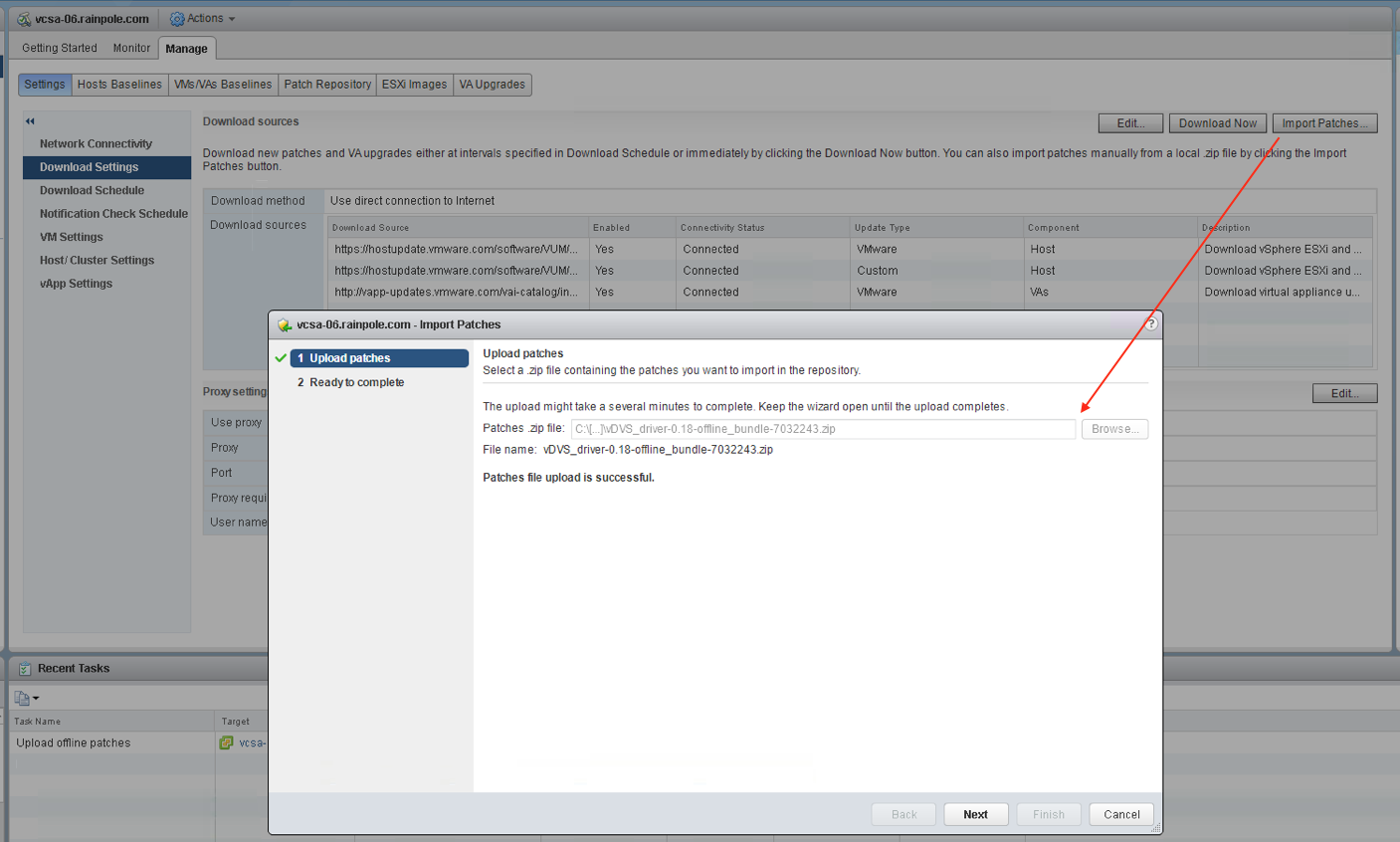
Task: Switch to the Monitor tab
Action: pos(131,48)
